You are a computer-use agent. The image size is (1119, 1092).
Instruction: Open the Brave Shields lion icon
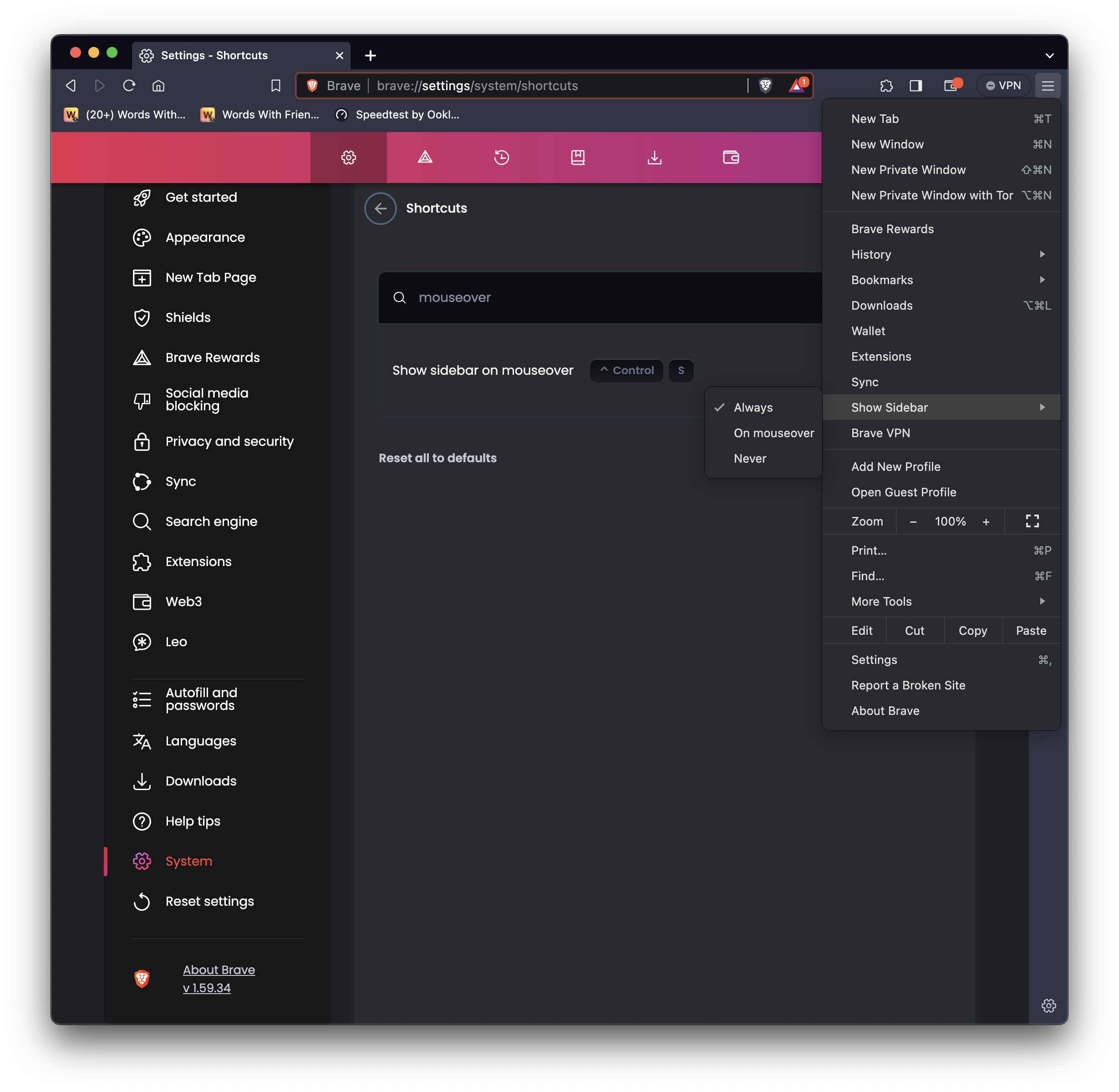(765, 86)
